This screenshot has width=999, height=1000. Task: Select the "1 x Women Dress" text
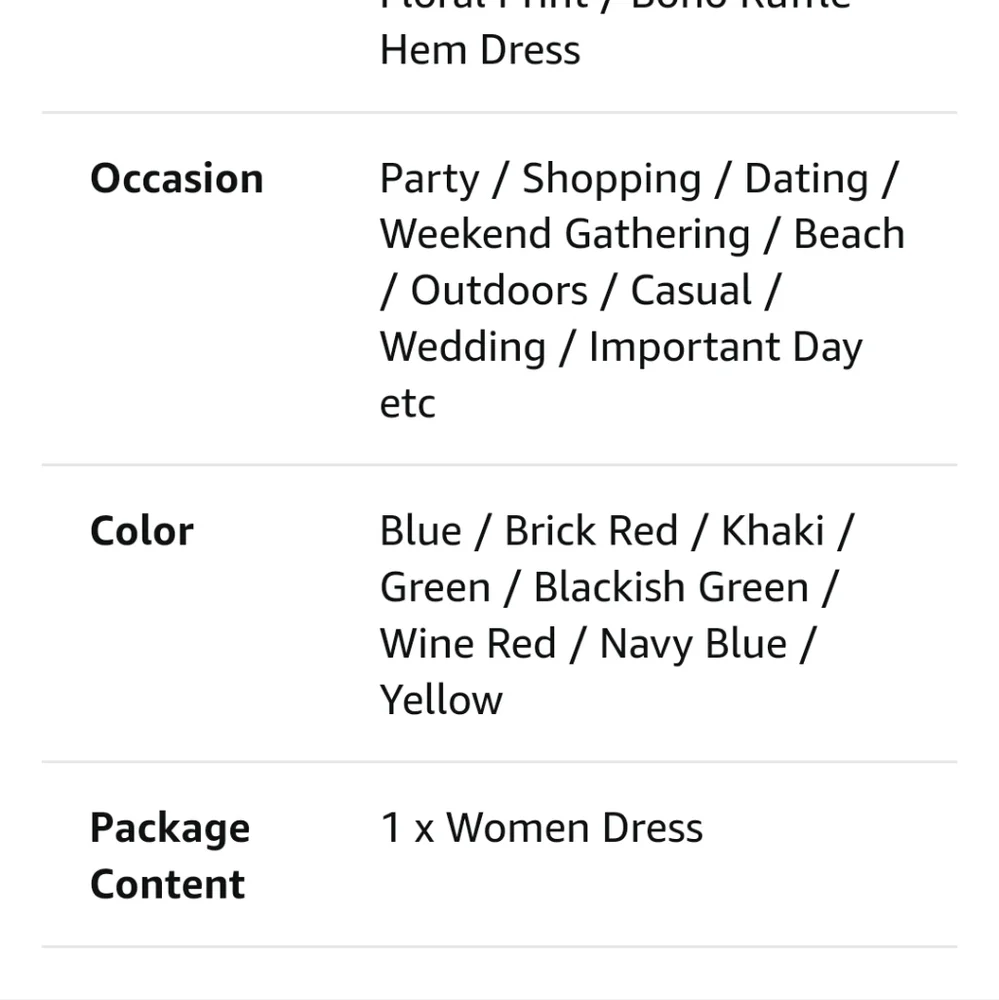click(x=541, y=828)
